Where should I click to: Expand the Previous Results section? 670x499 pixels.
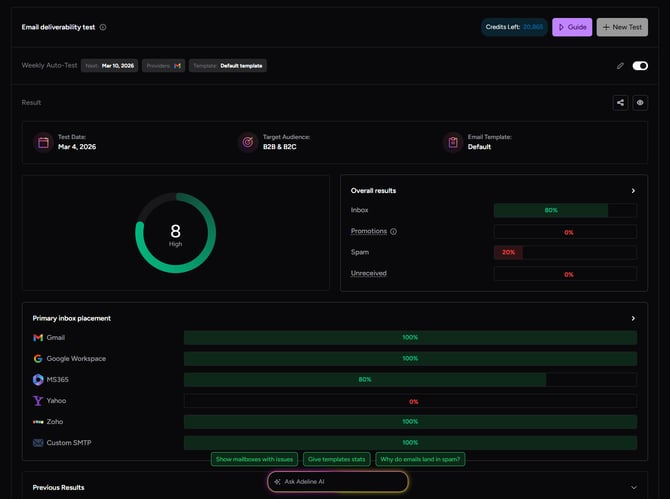[x=632, y=487]
